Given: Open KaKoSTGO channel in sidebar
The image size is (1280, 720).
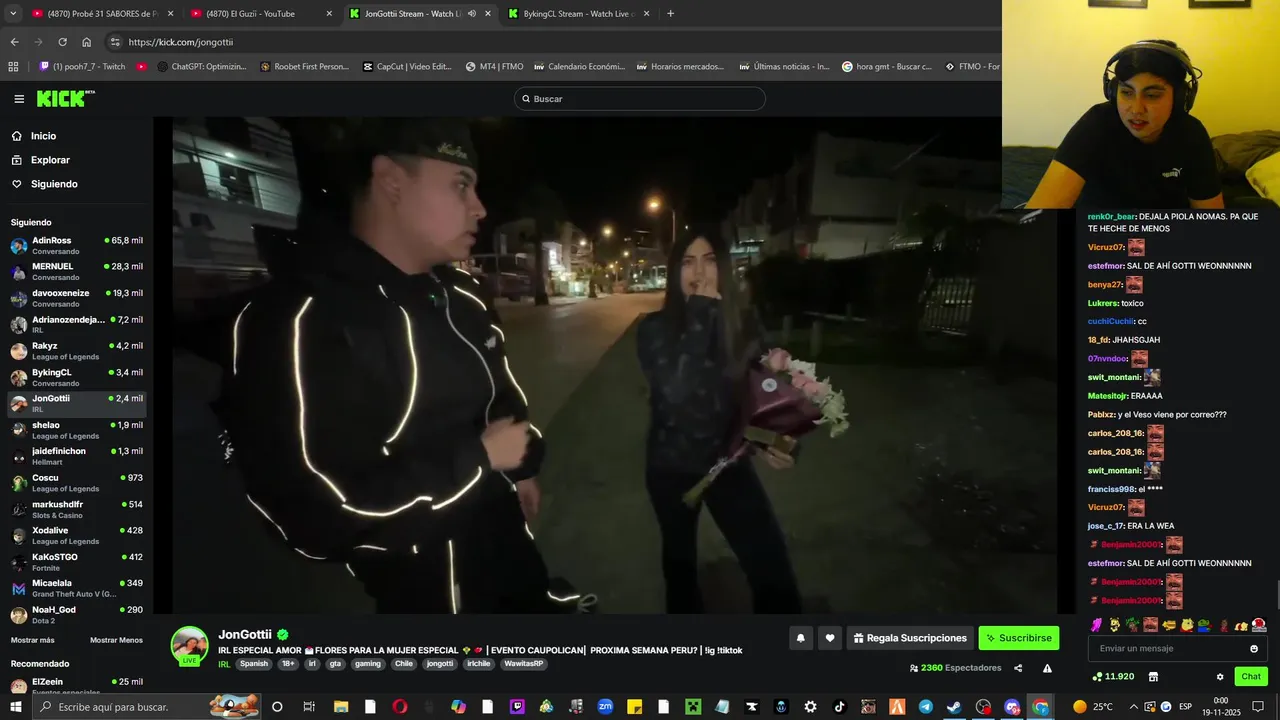Looking at the screenshot, I should tap(77, 562).
